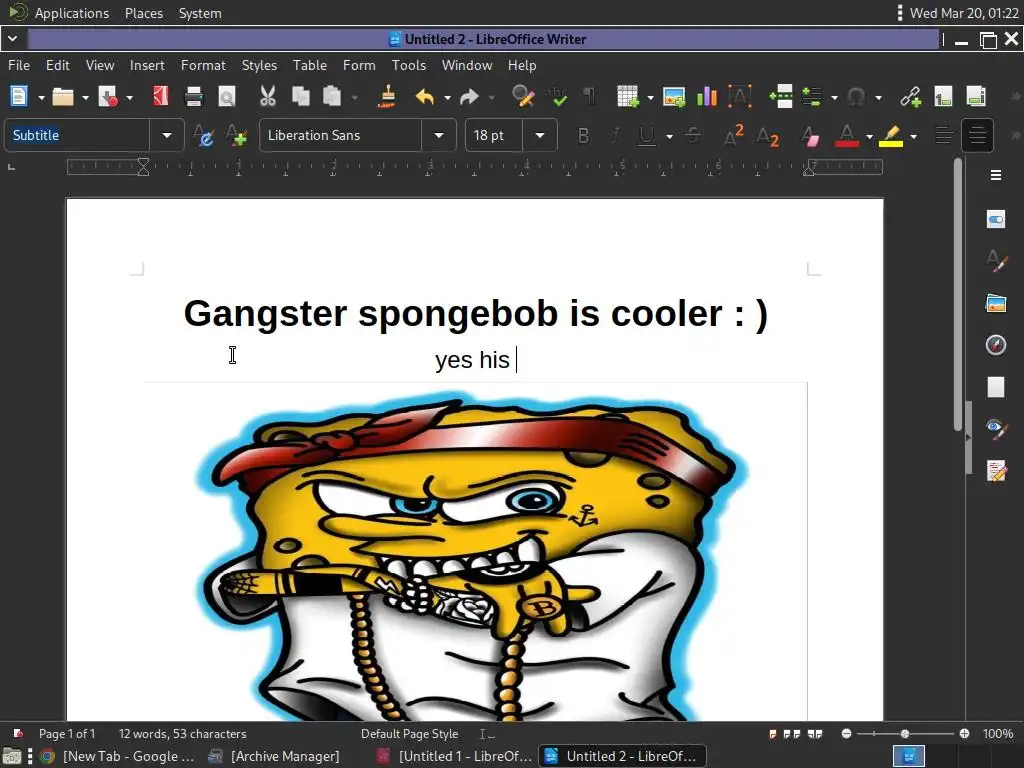
Task: Open sidebar Properties deck
Action: click(x=996, y=220)
